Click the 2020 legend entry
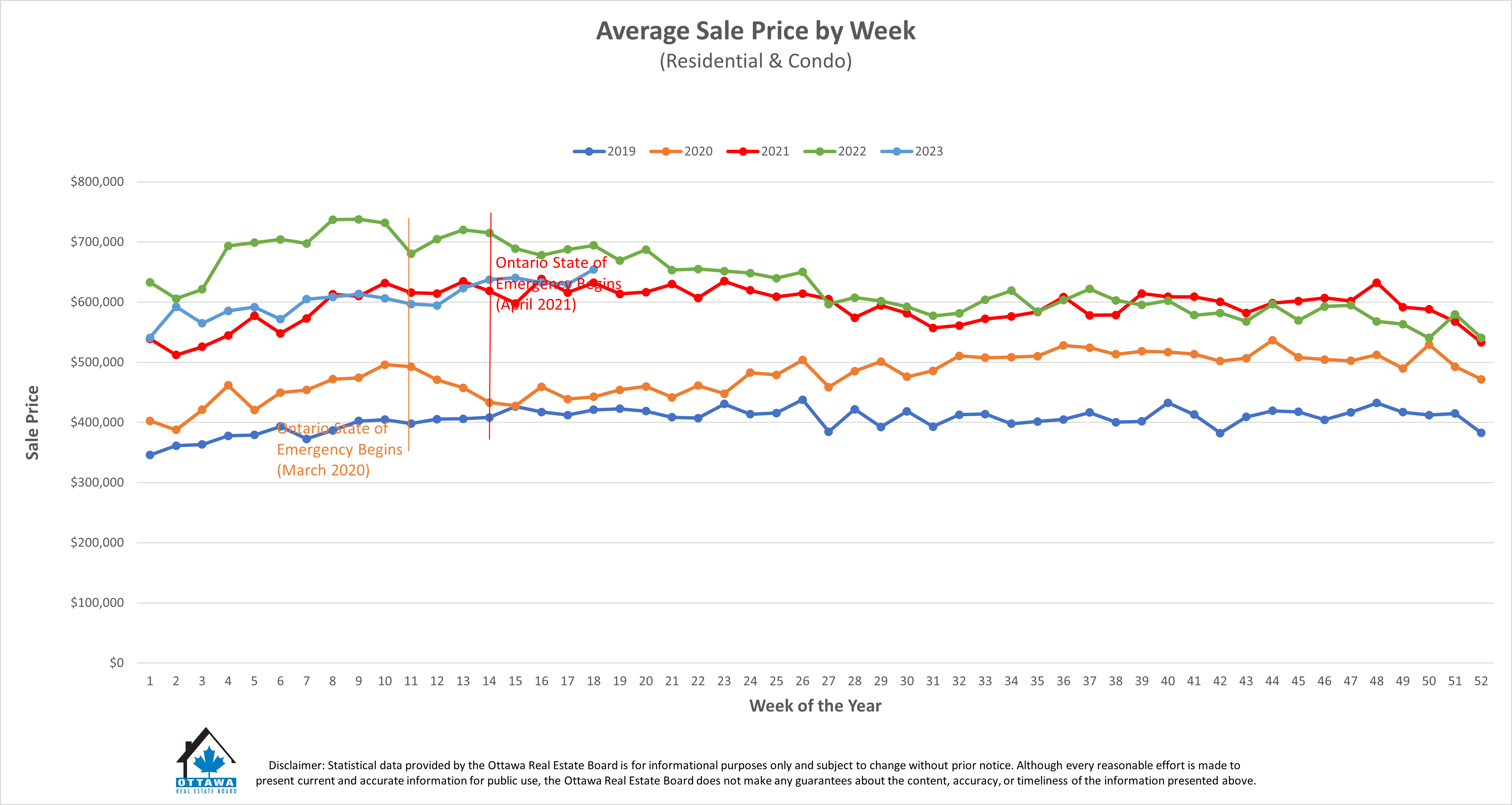 click(681, 151)
